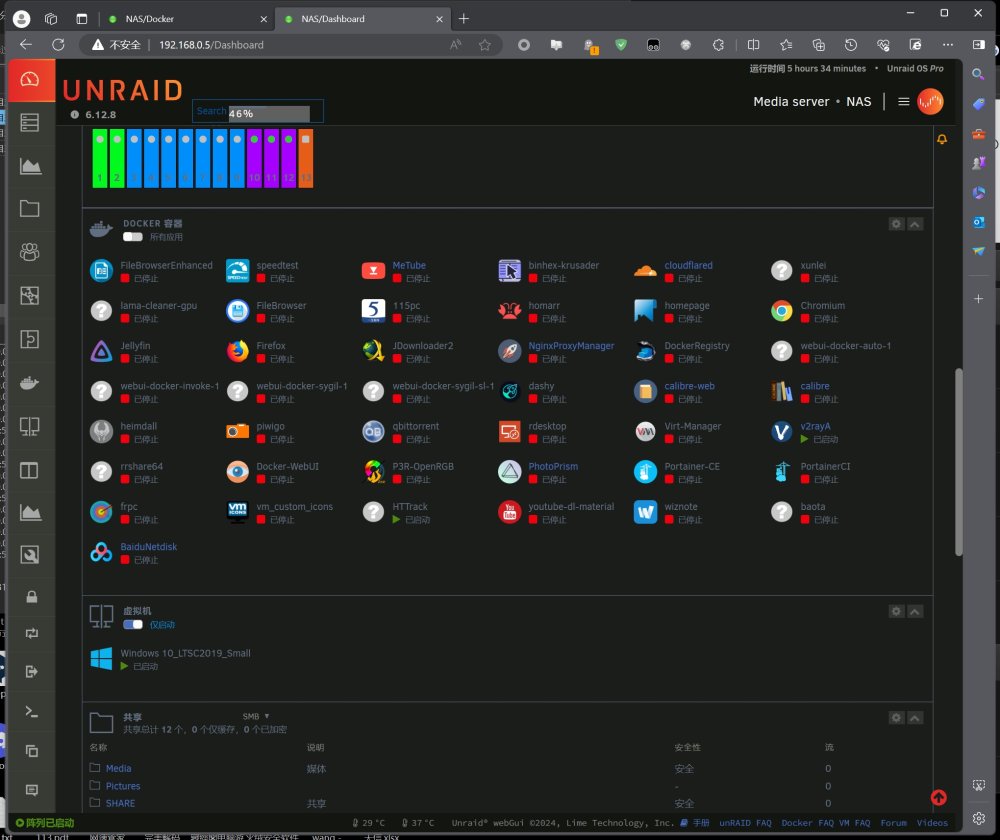Open browser settings and more menu
Screen dimensions: 1000x840
point(948,45)
